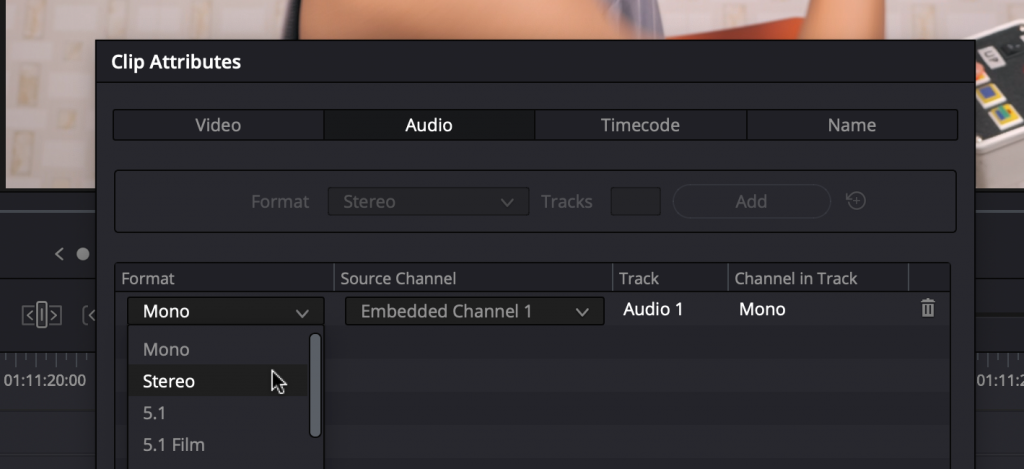Switch to the Timecode tab
The width and height of the screenshot is (1024, 469).
(x=640, y=125)
